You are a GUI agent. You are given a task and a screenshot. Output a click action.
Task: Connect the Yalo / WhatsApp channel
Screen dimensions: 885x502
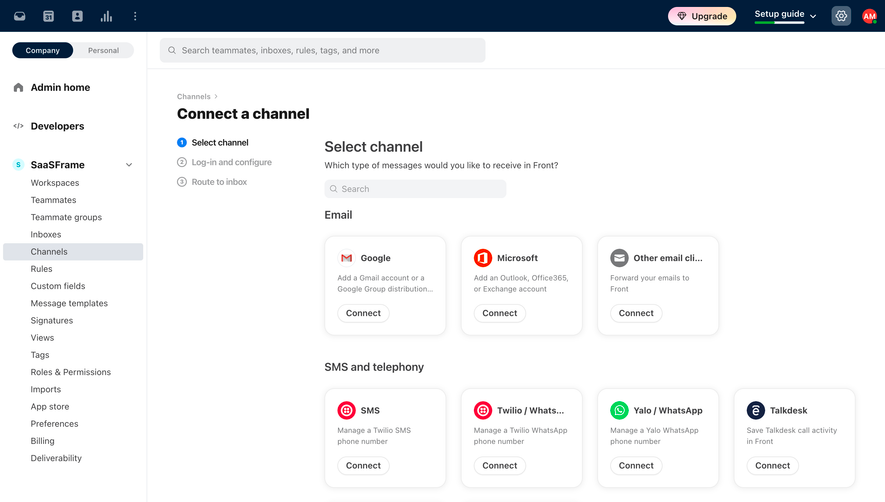click(636, 466)
